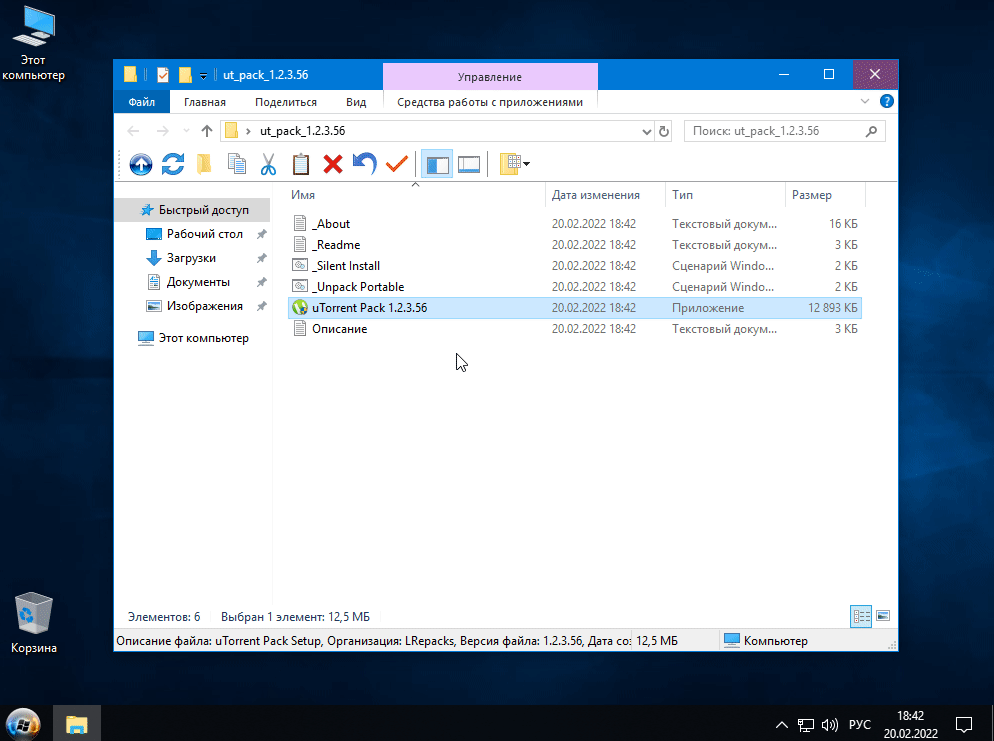Click the blue Refresh arrows toolbar icon
The height and width of the screenshot is (741, 994).
coord(172,164)
